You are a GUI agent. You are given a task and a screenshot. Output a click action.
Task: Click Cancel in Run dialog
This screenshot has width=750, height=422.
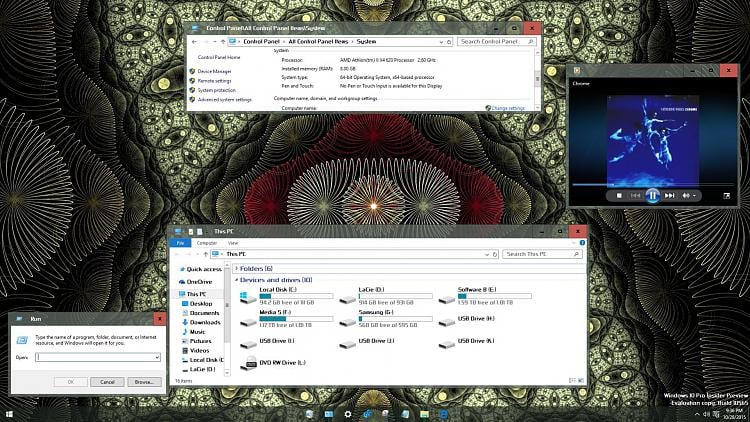[x=107, y=382]
